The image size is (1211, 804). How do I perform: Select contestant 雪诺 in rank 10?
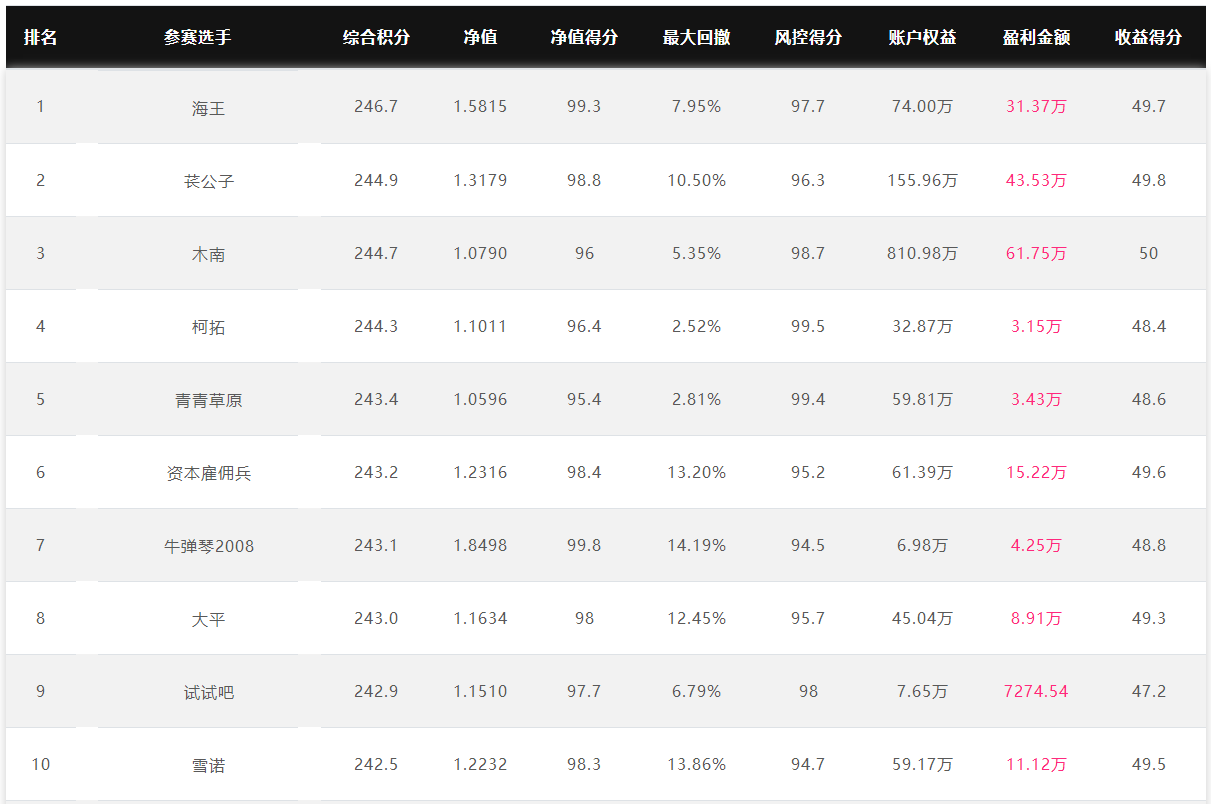209,765
